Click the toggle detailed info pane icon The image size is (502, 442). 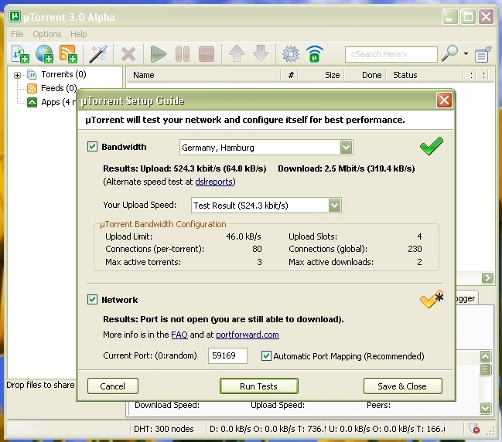(483, 54)
